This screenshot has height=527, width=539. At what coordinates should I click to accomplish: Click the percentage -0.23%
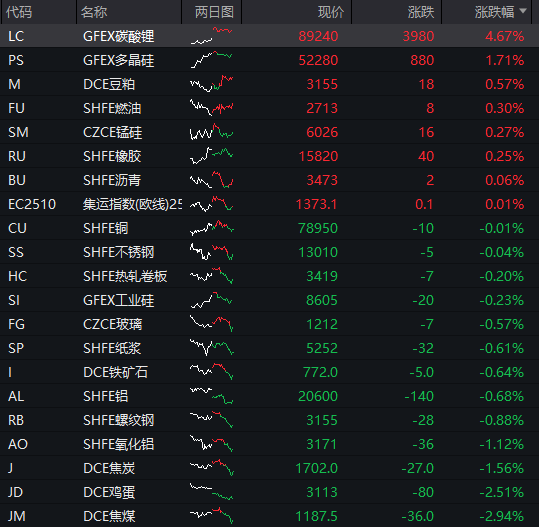click(x=502, y=300)
